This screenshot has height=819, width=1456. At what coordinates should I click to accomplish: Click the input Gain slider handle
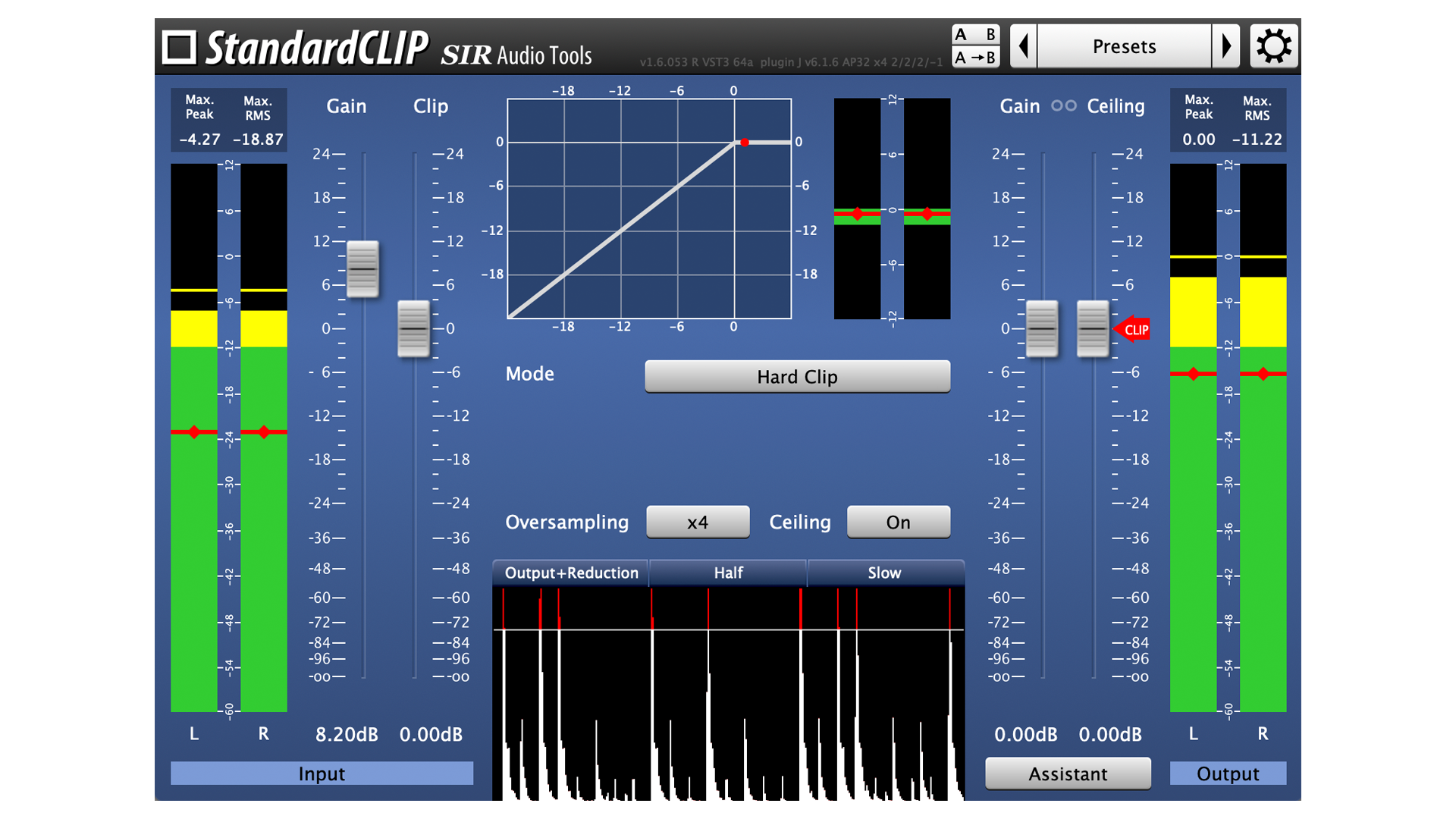[362, 269]
